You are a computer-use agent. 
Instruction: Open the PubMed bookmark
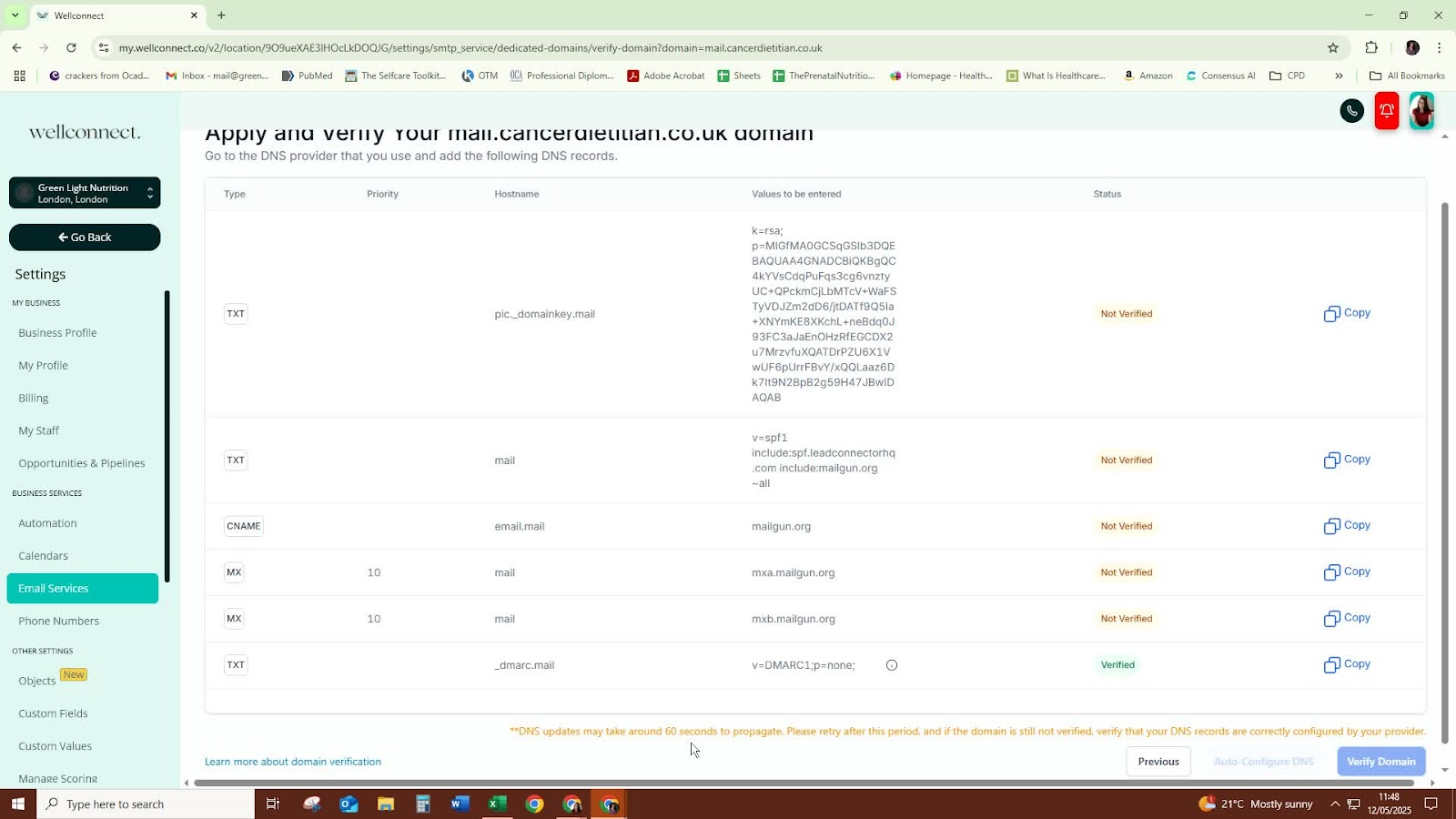(307, 76)
